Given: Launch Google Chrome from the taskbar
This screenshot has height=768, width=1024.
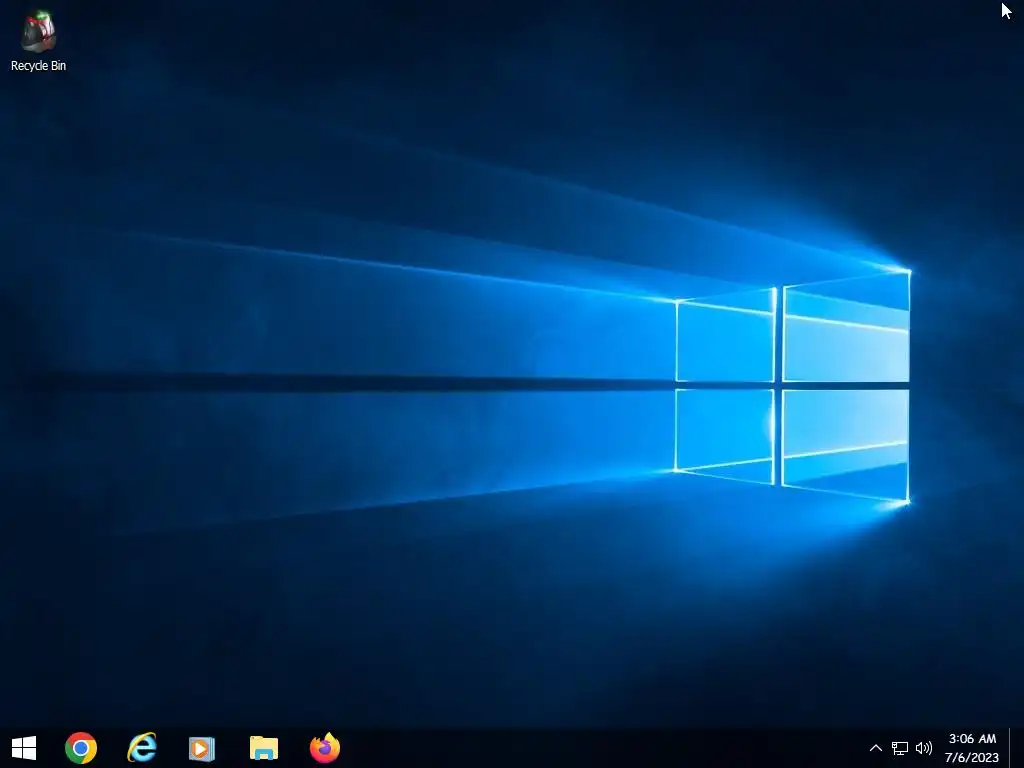Looking at the screenshot, I should [81, 748].
